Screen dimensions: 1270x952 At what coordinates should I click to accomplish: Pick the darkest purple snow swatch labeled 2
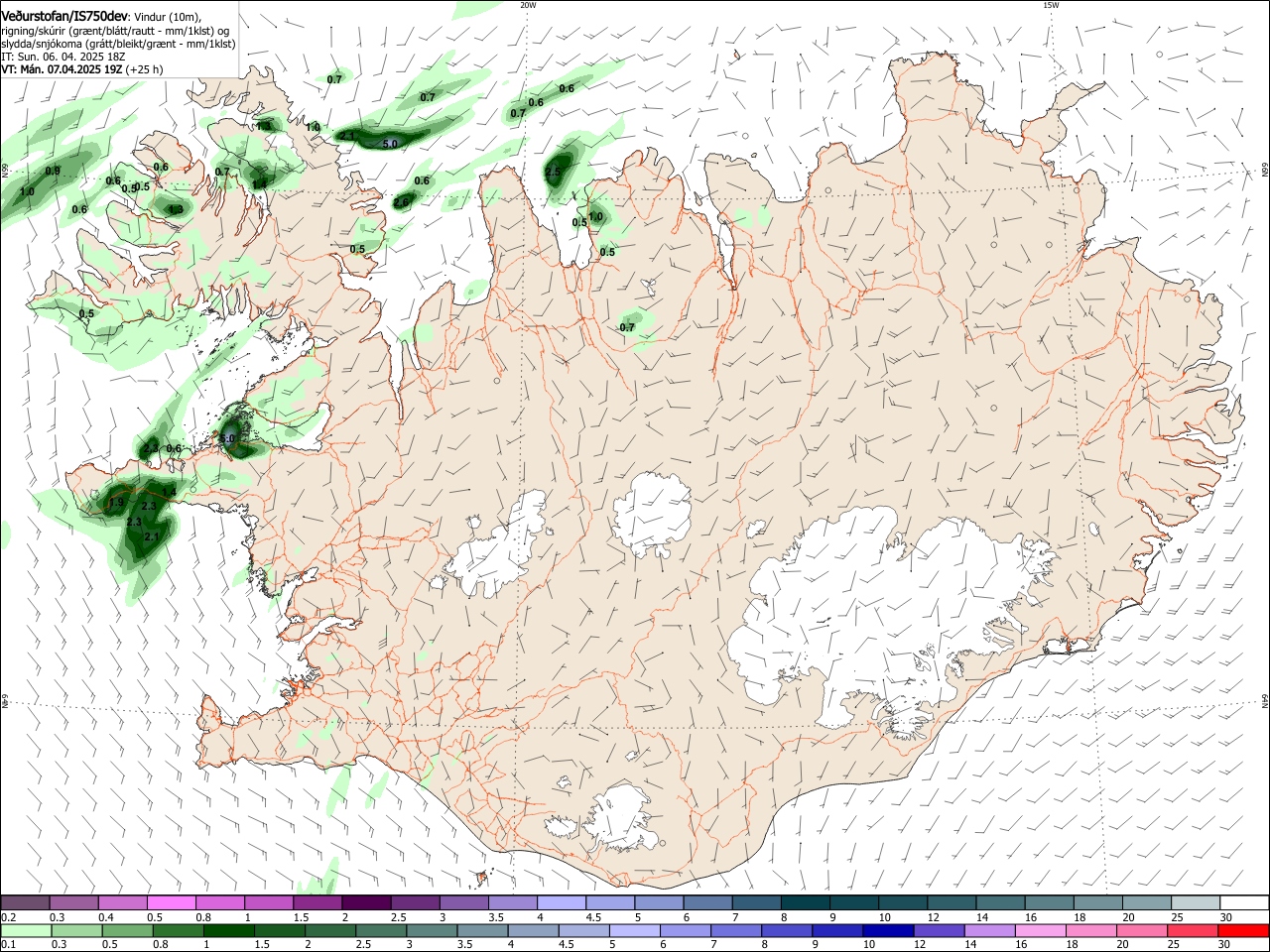pyautogui.click(x=366, y=902)
